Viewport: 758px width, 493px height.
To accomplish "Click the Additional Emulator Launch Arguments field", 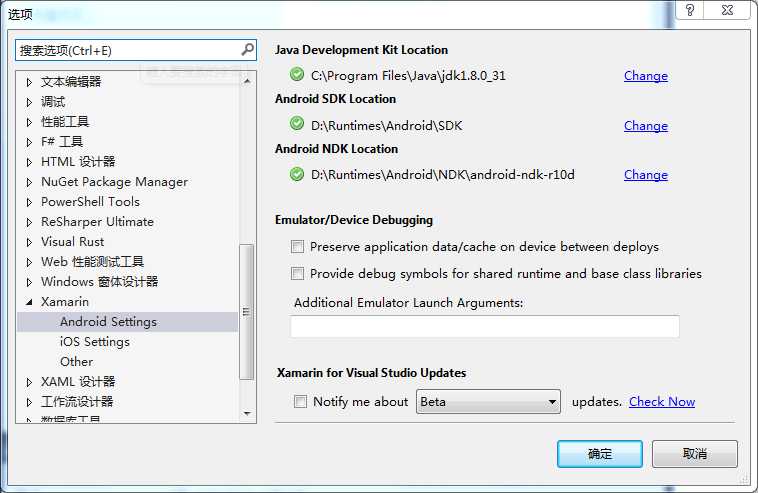I will tap(485, 327).
